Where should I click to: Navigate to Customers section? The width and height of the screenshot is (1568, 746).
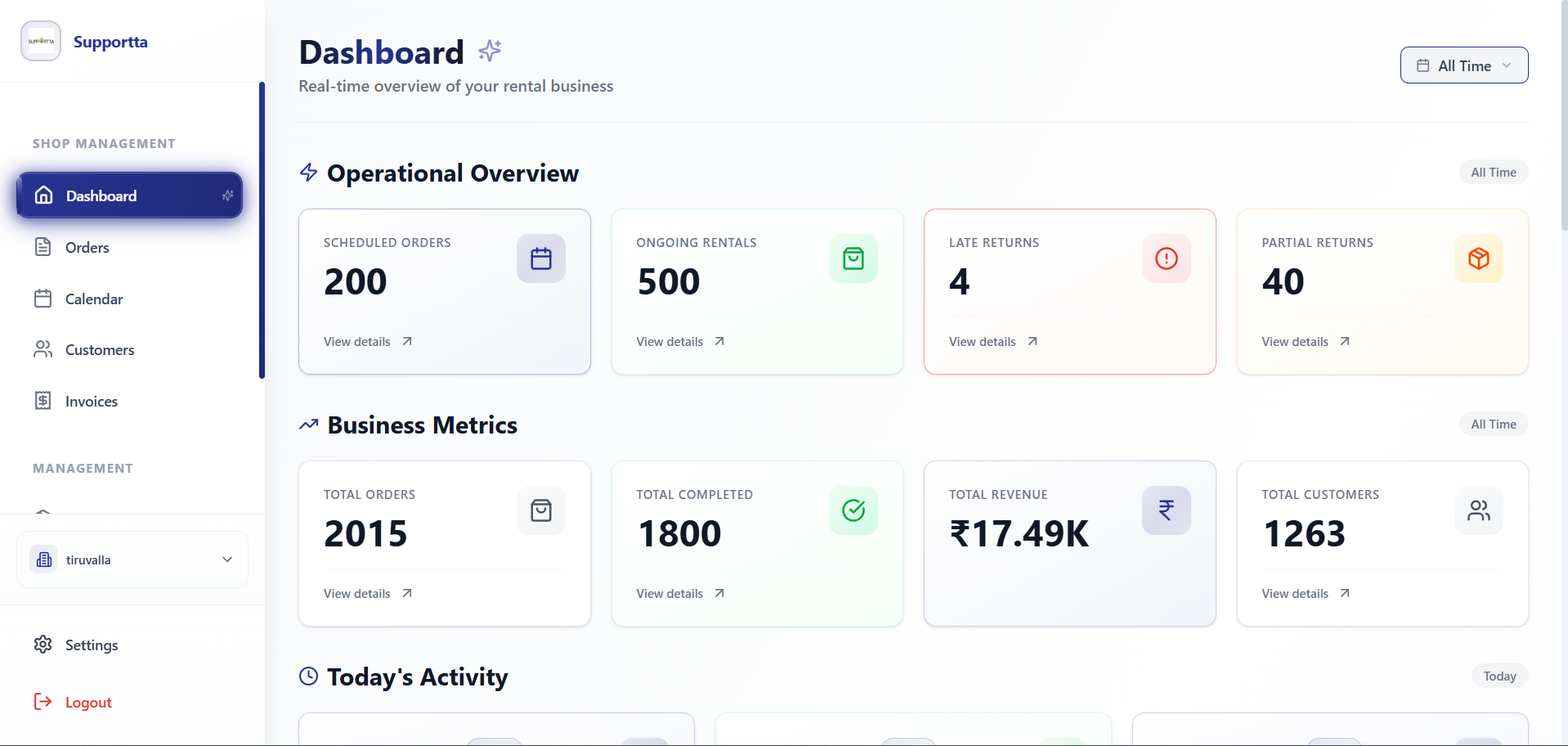click(99, 349)
